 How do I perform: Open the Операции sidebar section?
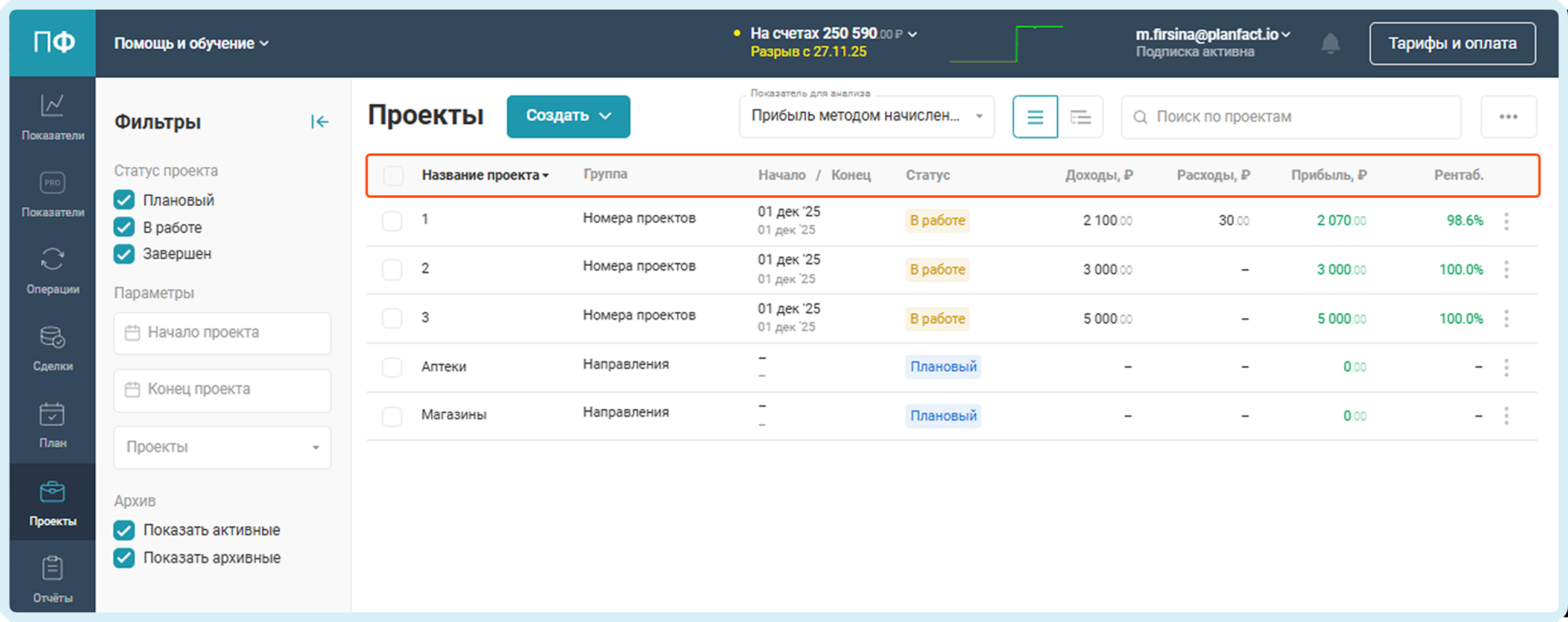[x=52, y=269]
